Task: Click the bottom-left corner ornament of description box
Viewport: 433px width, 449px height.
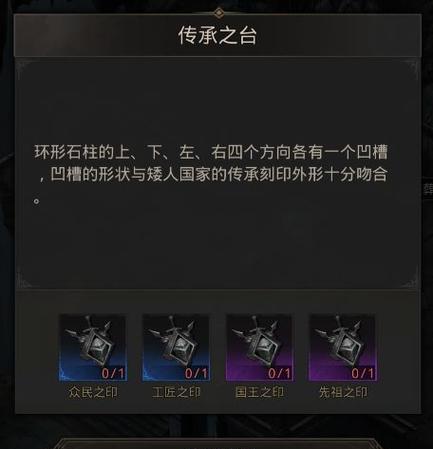Action: [23, 281]
